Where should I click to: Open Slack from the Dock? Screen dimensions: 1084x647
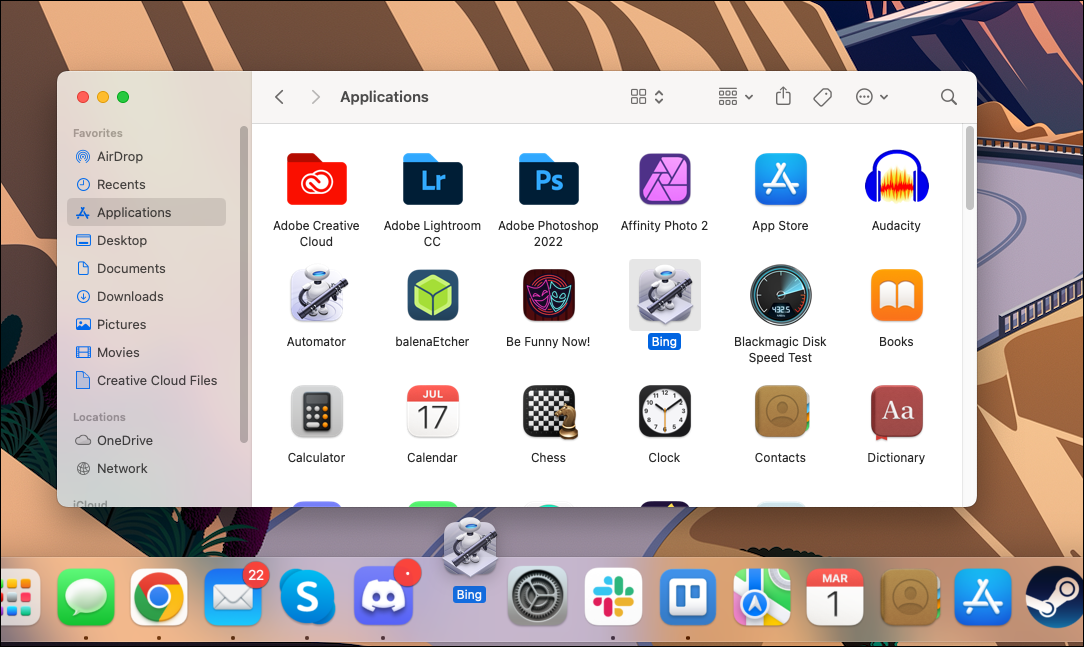(613, 597)
